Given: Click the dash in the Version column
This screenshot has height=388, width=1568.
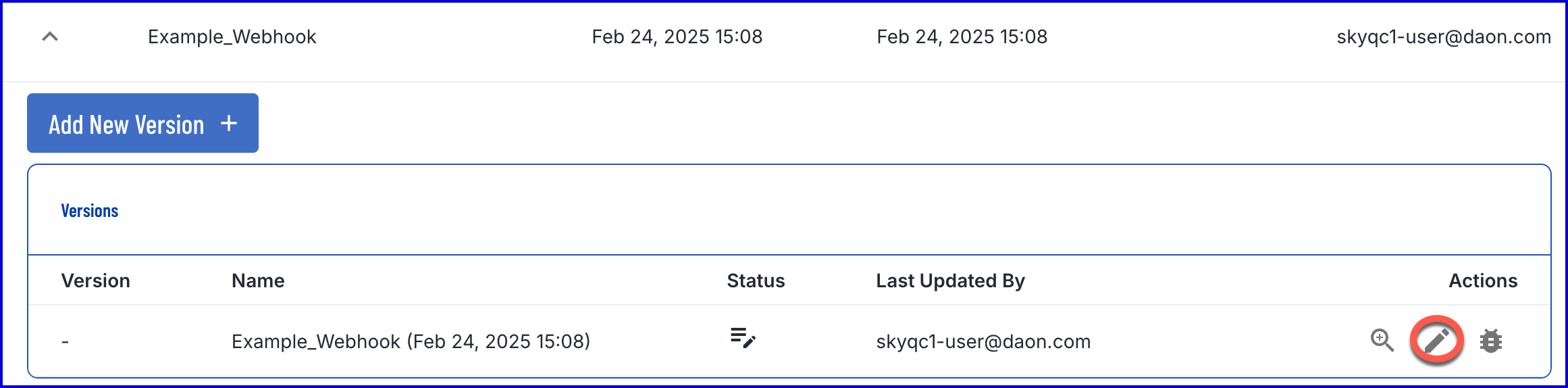Looking at the screenshot, I should (x=65, y=342).
